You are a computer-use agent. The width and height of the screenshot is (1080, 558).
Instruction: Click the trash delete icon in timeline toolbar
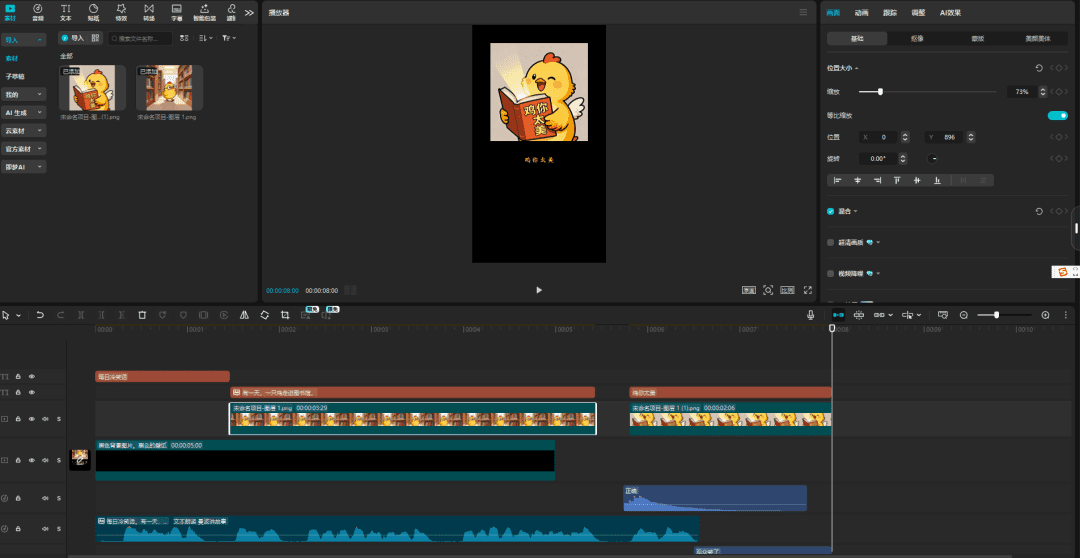[x=142, y=315]
